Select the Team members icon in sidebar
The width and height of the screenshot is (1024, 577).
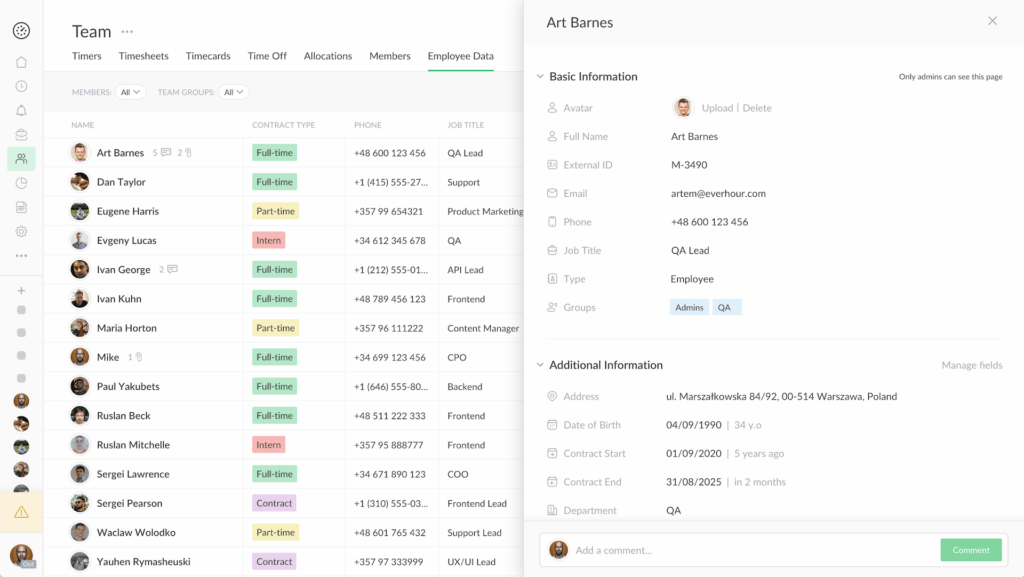point(20,158)
